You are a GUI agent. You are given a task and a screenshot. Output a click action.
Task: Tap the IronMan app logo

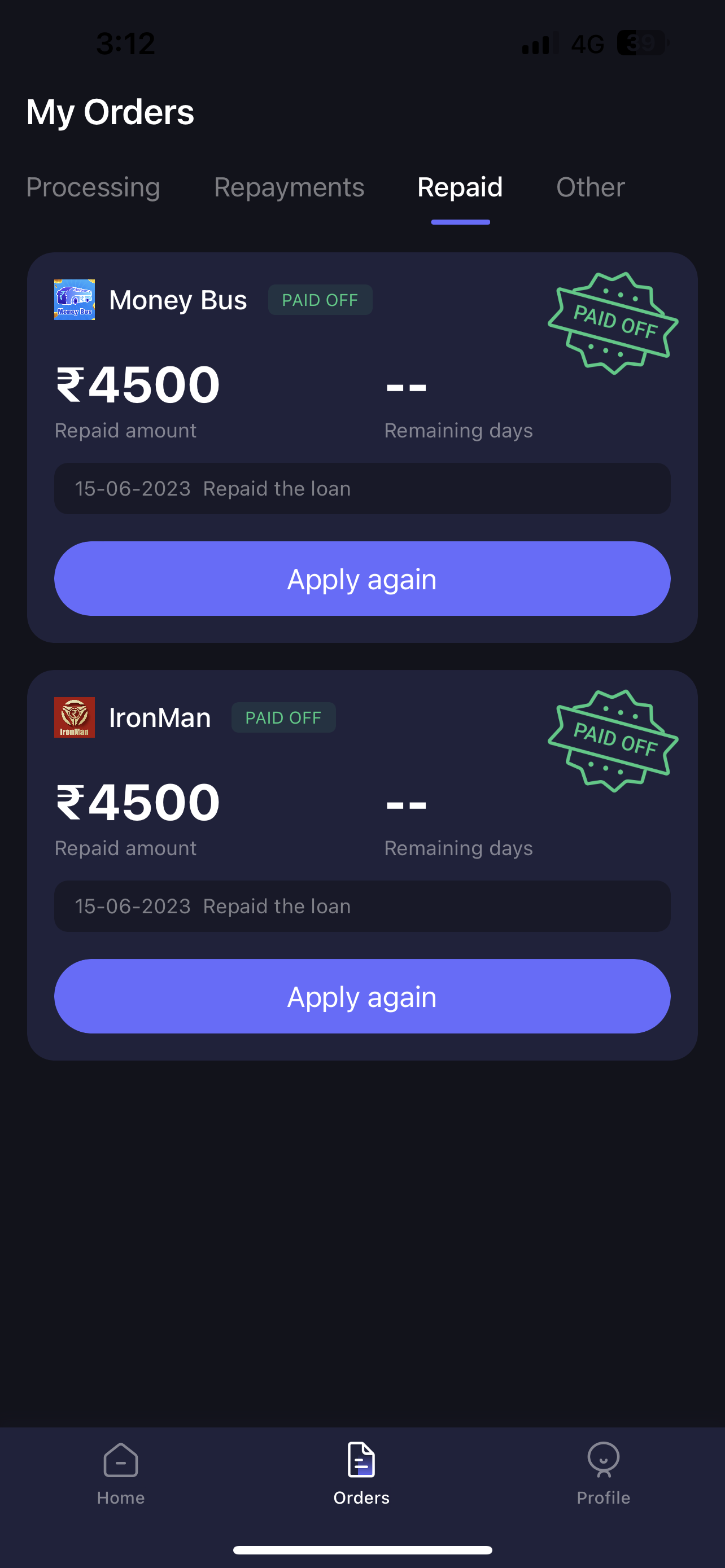click(x=75, y=717)
